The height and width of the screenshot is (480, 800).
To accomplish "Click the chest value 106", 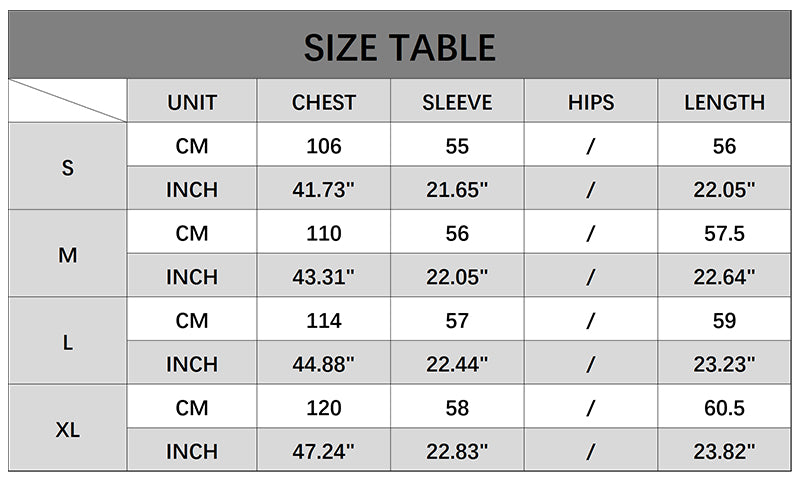I will [x=324, y=146].
